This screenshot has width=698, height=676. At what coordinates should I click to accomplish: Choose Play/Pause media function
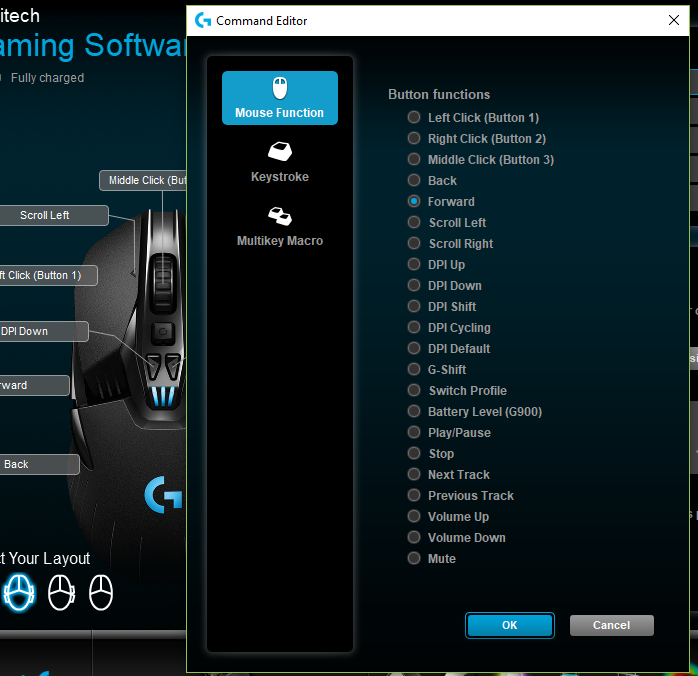pyautogui.click(x=414, y=432)
